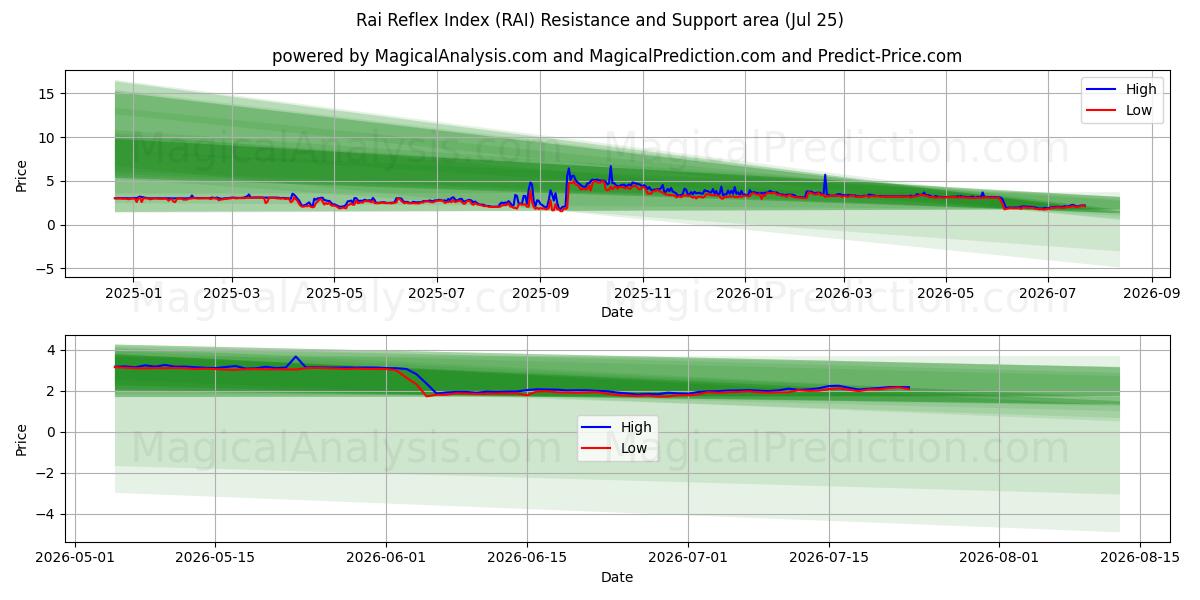1200x600 pixels.
Task: Click the 'Date' x-axis label of the bottom chart
Action: click(617, 577)
